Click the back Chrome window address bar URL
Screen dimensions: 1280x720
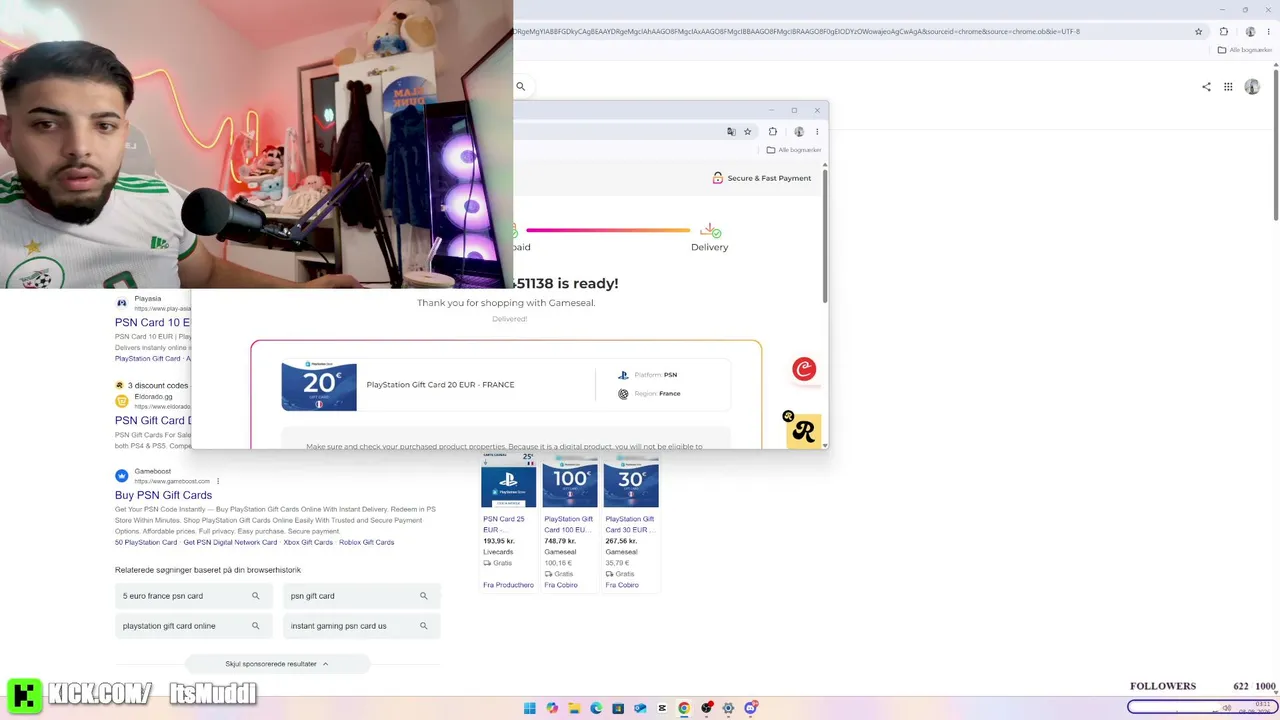(796, 31)
